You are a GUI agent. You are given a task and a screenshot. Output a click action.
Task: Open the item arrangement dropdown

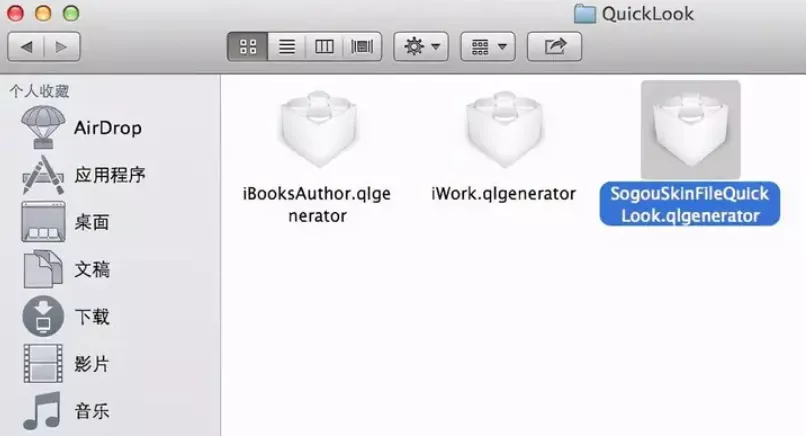(487, 47)
